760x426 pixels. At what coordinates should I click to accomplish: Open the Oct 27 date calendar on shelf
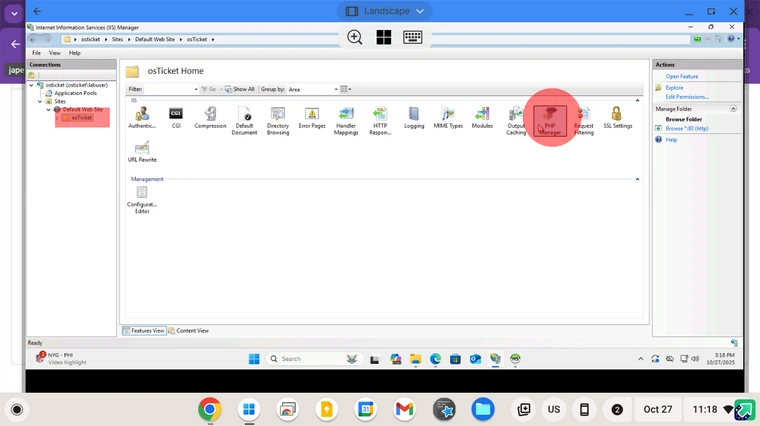click(658, 410)
